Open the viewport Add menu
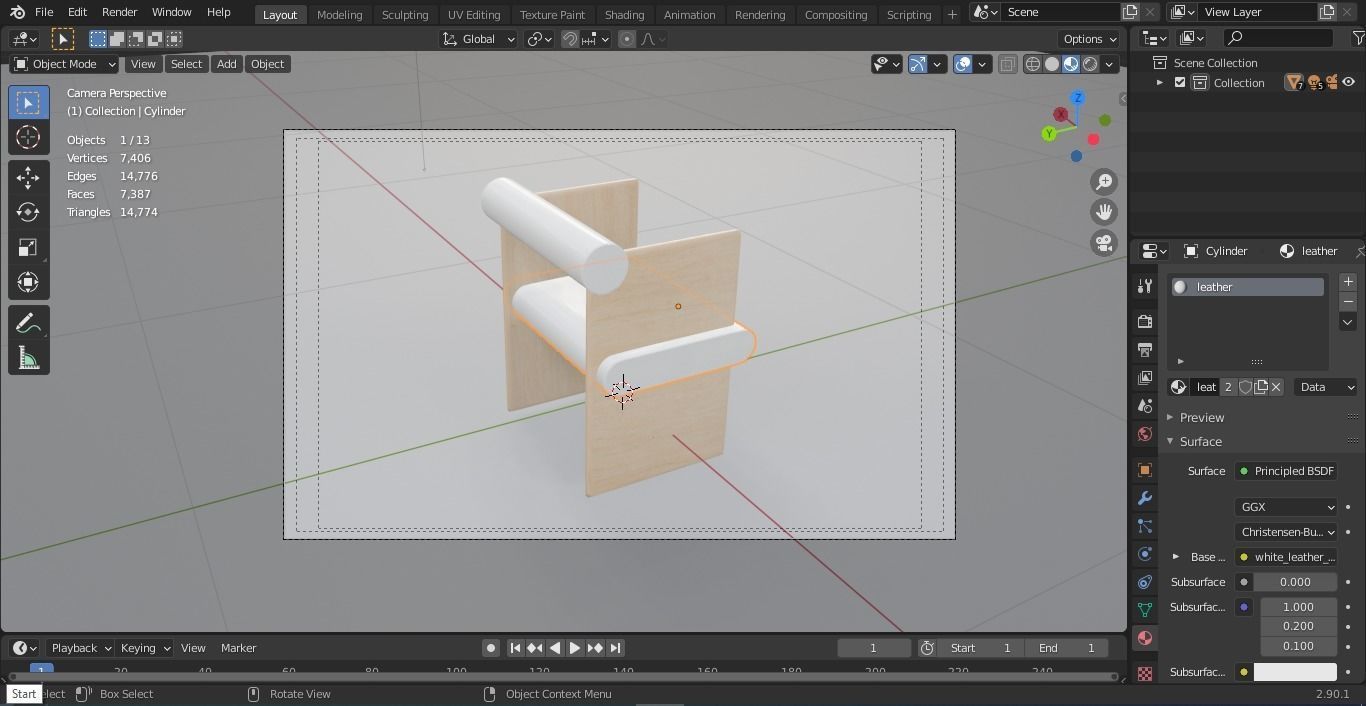The width and height of the screenshot is (1366, 706). [x=226, y=64]
